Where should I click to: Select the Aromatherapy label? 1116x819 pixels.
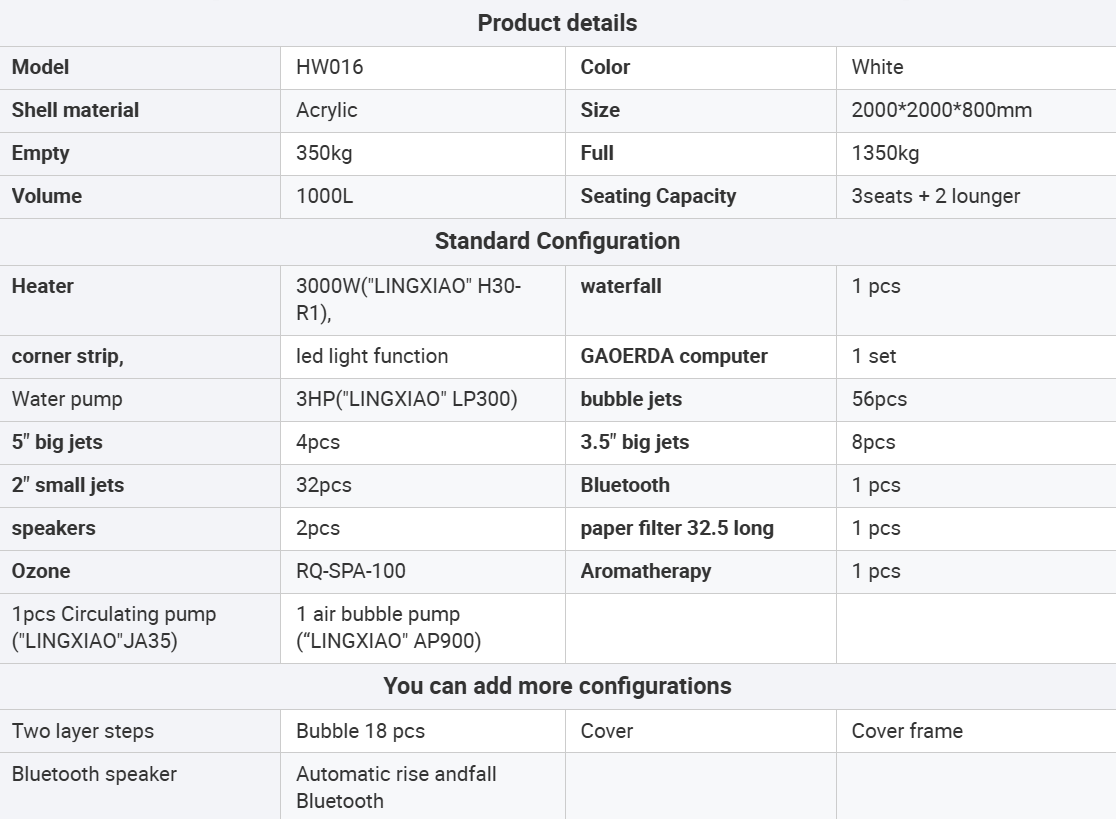pyautogui.click(x=646, y=571)
